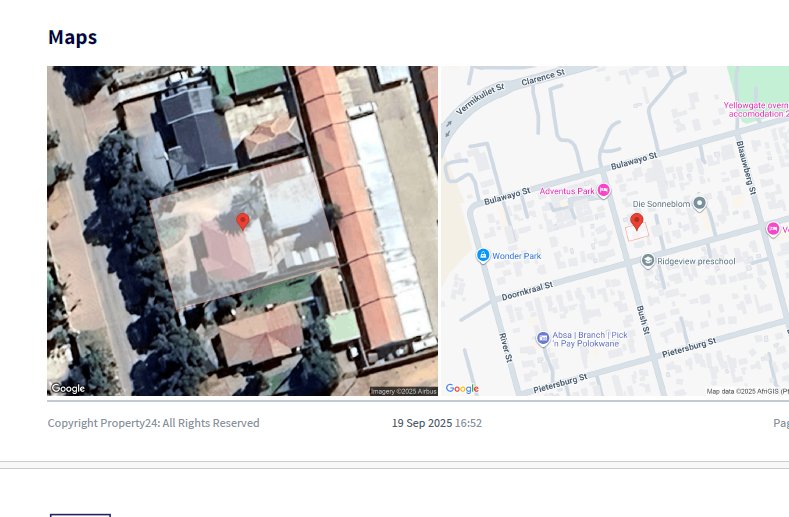
Task: Click the Copyright Property24 footer text
Action: (x=153, y=423)
